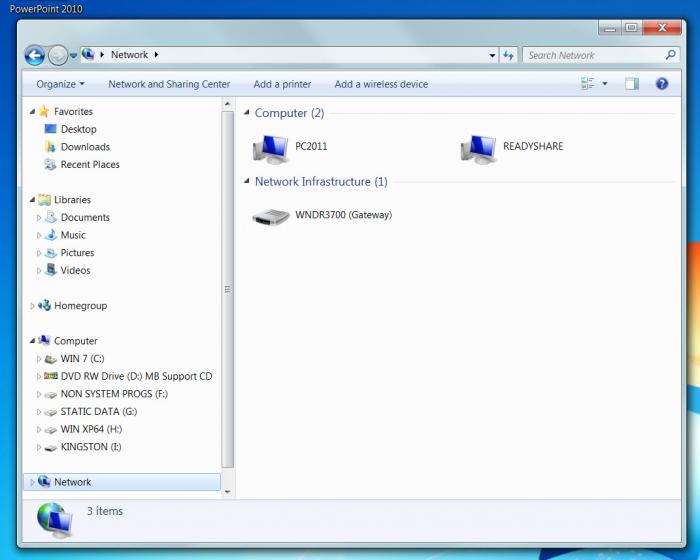Open the Organize dropdown menu
The height and width of the screenshot is (560, 700).
60,84
